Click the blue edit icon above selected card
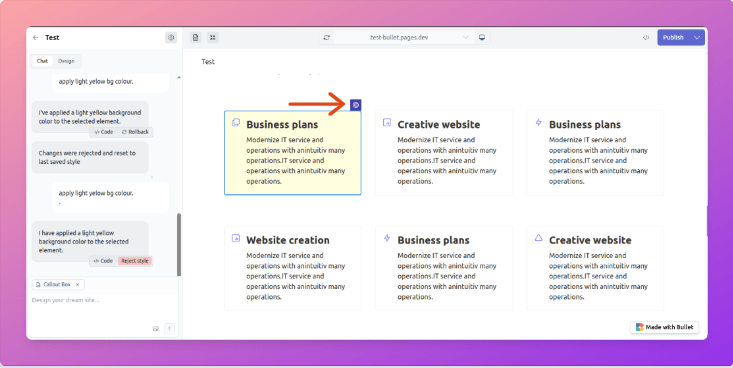 pyautogui.click(x=356, y=105)
